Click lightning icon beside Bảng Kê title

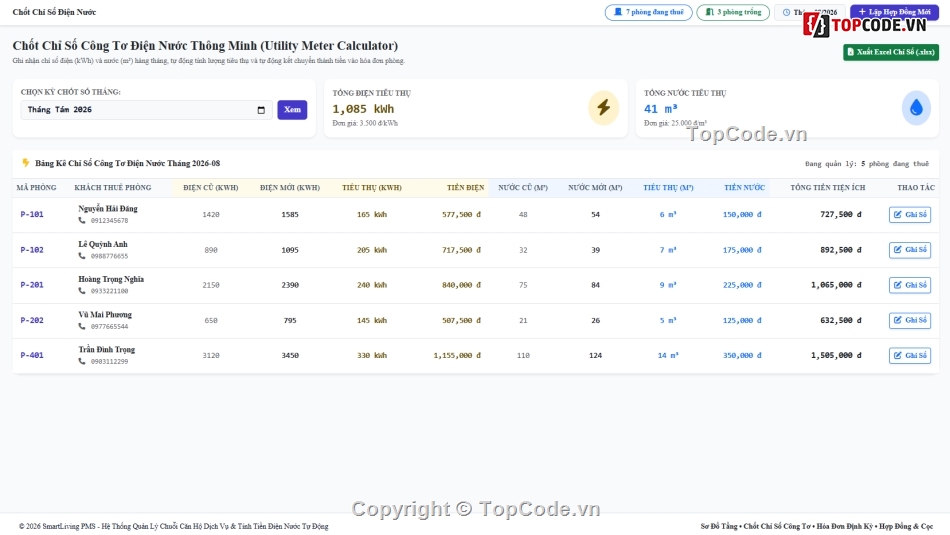point(25,163)
